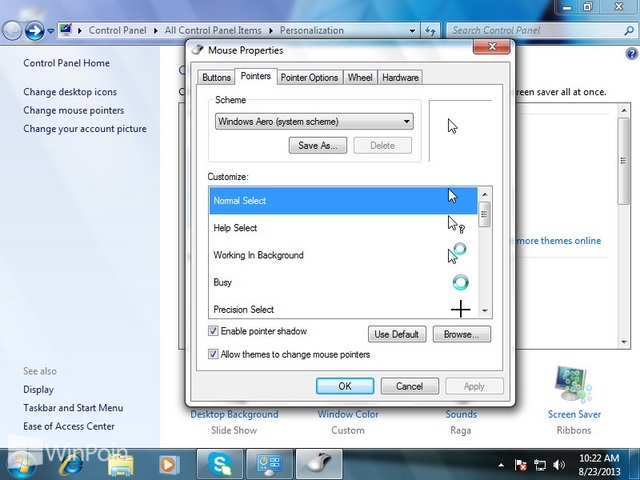The height and width of the screenshot is (480, 640).
Task: Select Working In Background pointer row
Action: point(343,255)
